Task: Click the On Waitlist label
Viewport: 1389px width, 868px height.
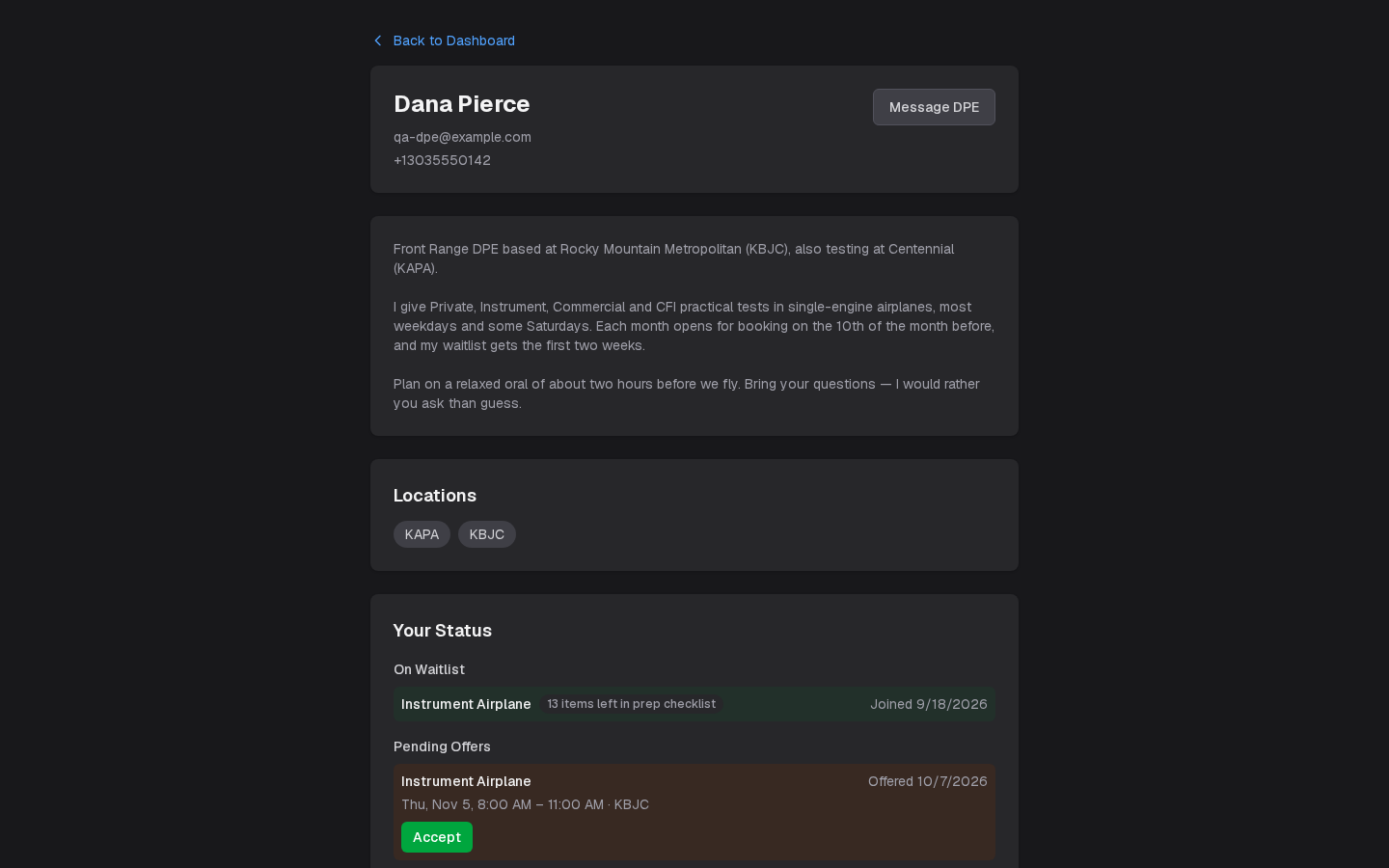Action: pos(429,669)
